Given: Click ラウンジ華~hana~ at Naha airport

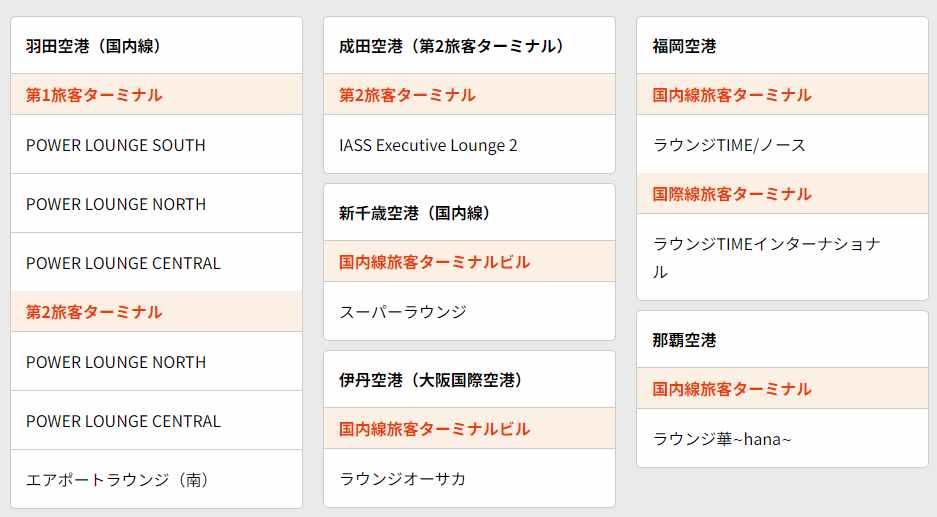Looking at the screenshot, I should pyautogui.click(x=722, y=438).
